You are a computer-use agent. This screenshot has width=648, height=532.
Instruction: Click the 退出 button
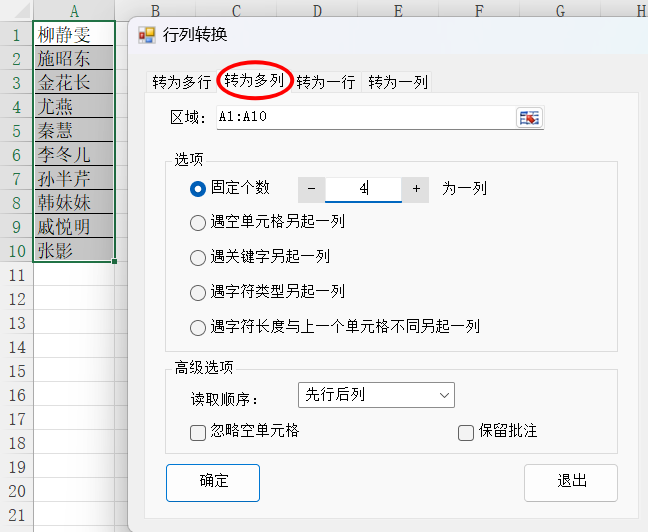click(x=571, y=483)
